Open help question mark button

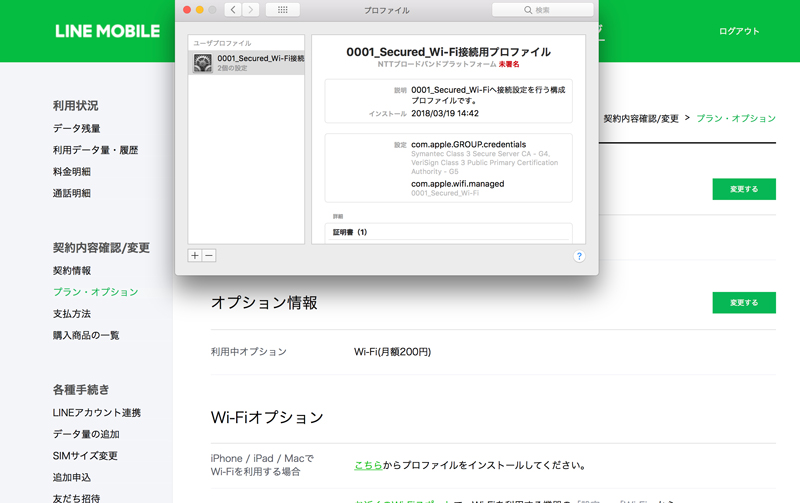[x=579, y=256]
